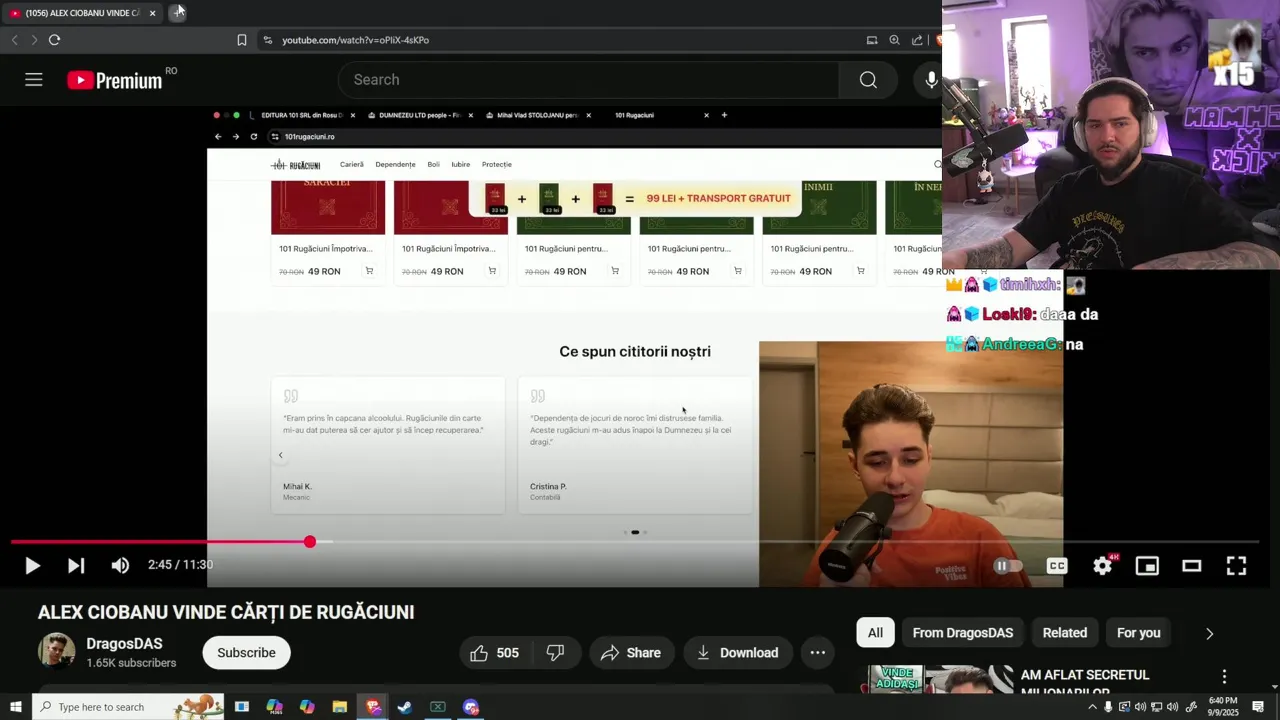This screenshot has height=720, width=1280.
Task: Select the ALEX CIOBANU VINDE browser tab
Action: pyautogui.click(x=83, y=13)
